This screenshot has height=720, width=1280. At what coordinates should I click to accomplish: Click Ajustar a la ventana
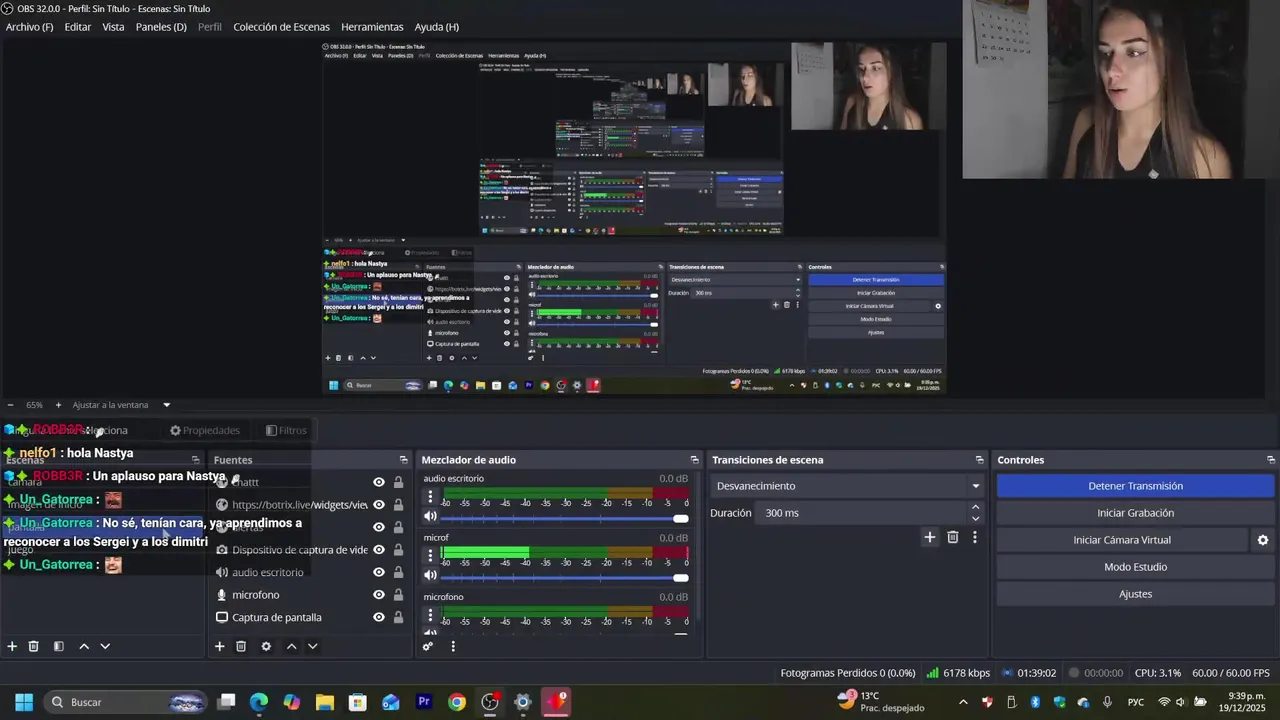point(110,405)
